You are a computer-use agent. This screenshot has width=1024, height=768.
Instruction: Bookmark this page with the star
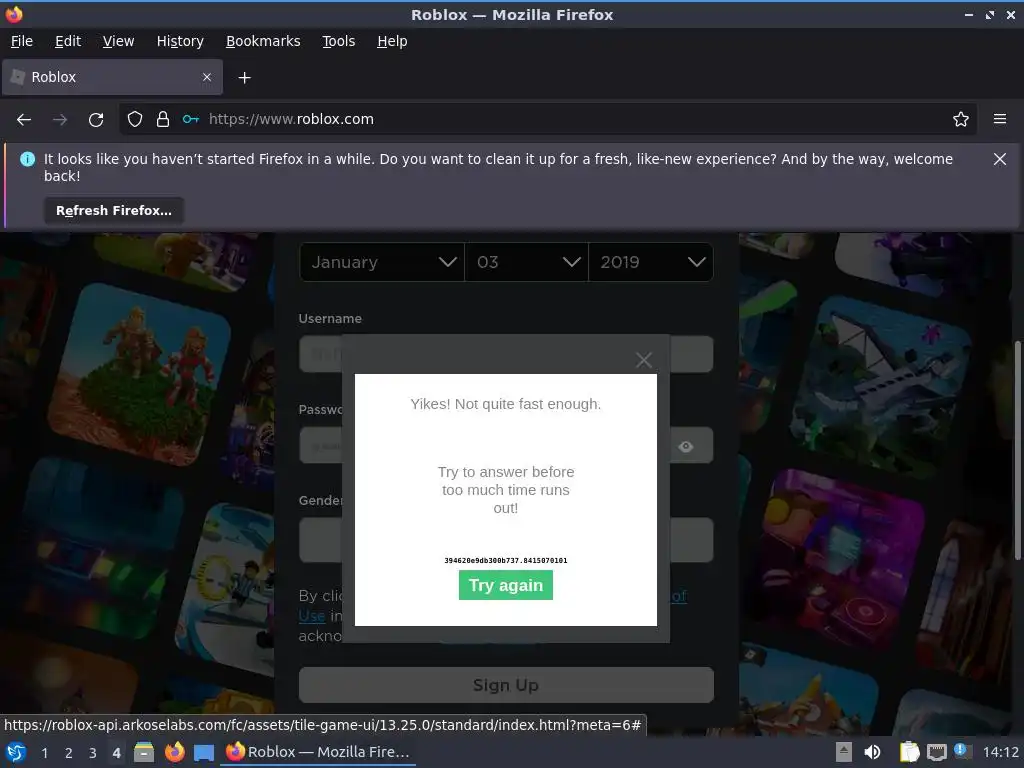click(961, 120)
